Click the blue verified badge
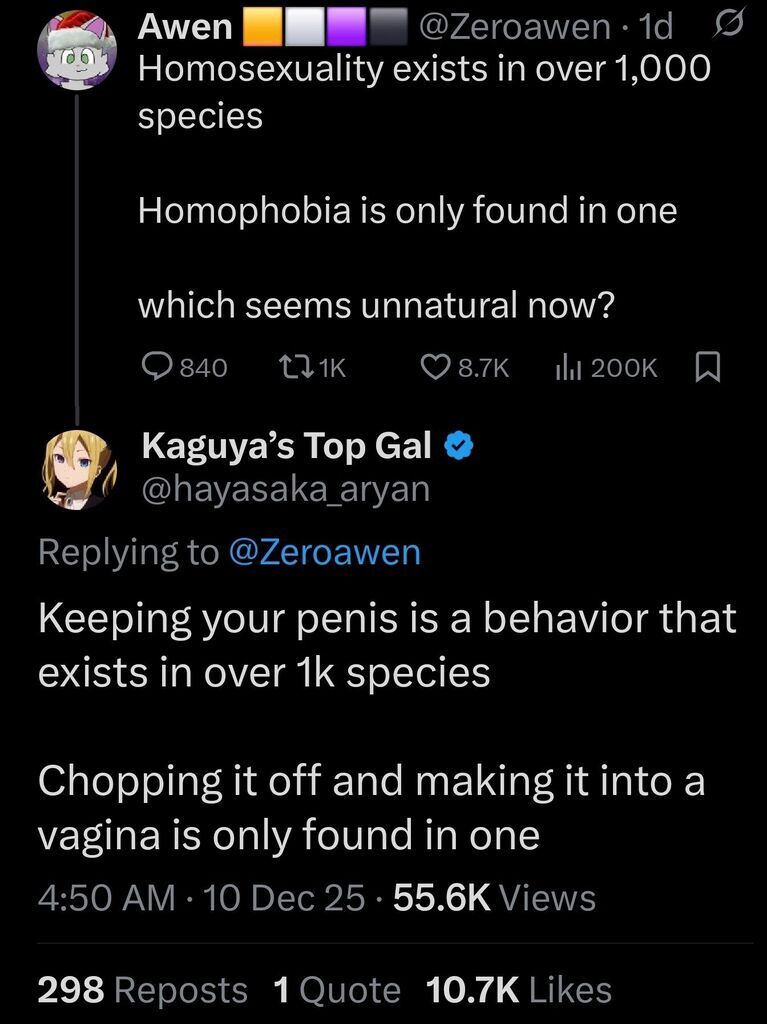767x1024 pixels. click(457, 448)
